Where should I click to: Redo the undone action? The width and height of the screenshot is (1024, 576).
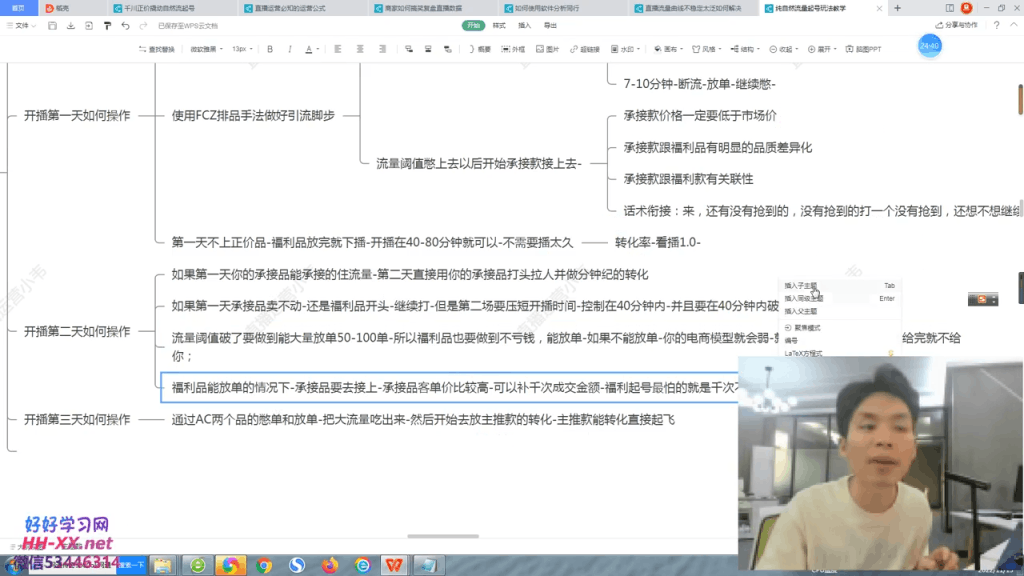click(x=144, y=25)
